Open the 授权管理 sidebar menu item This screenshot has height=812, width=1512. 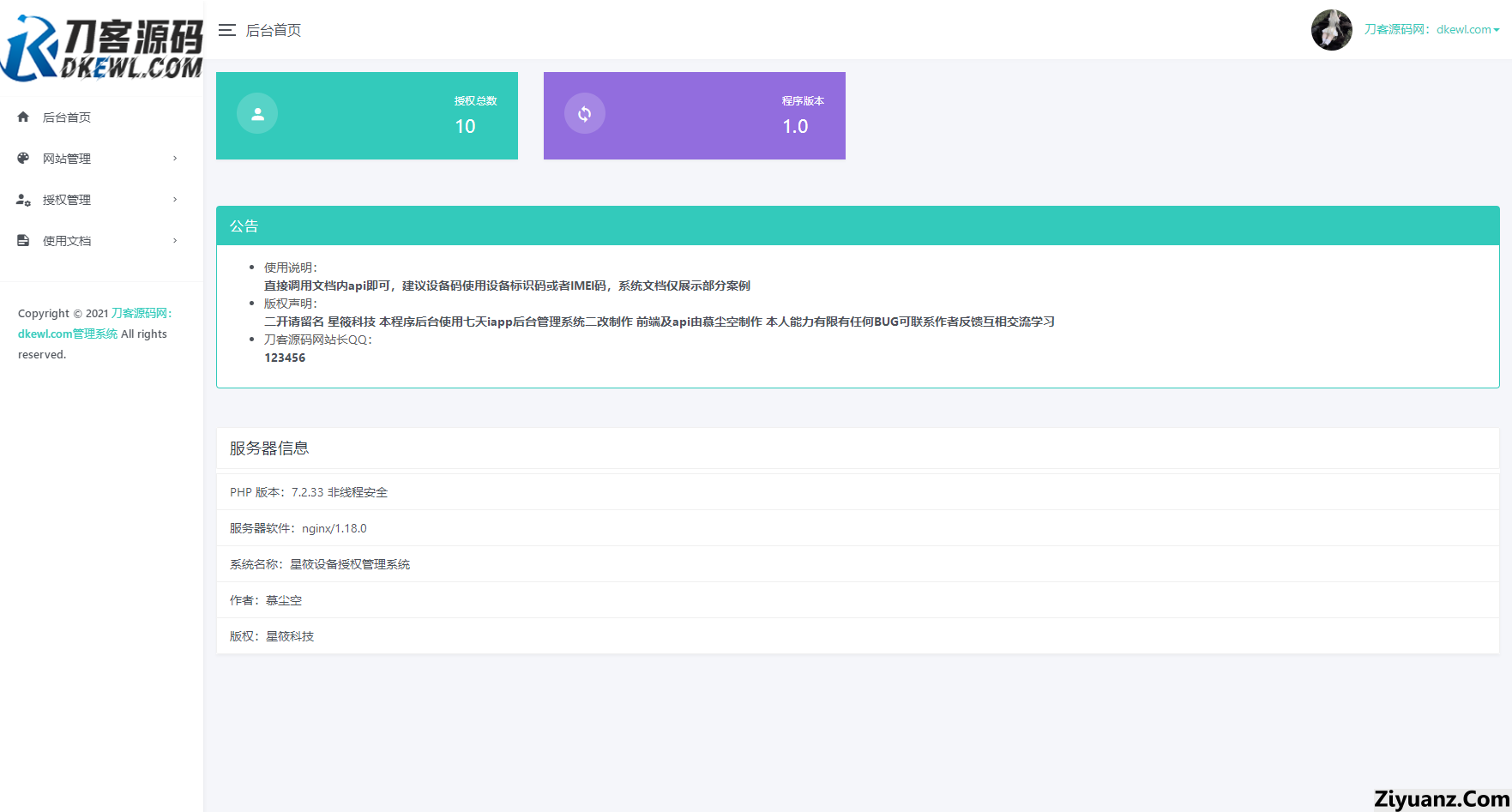click(x=67, y=200)
